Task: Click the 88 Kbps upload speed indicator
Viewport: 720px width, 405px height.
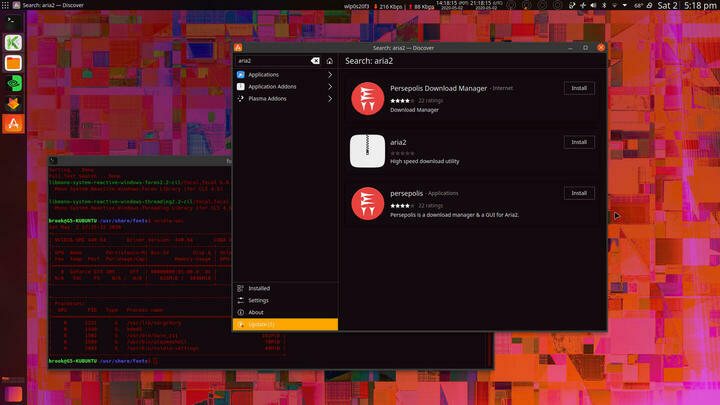Action: [x=422, y=6]
